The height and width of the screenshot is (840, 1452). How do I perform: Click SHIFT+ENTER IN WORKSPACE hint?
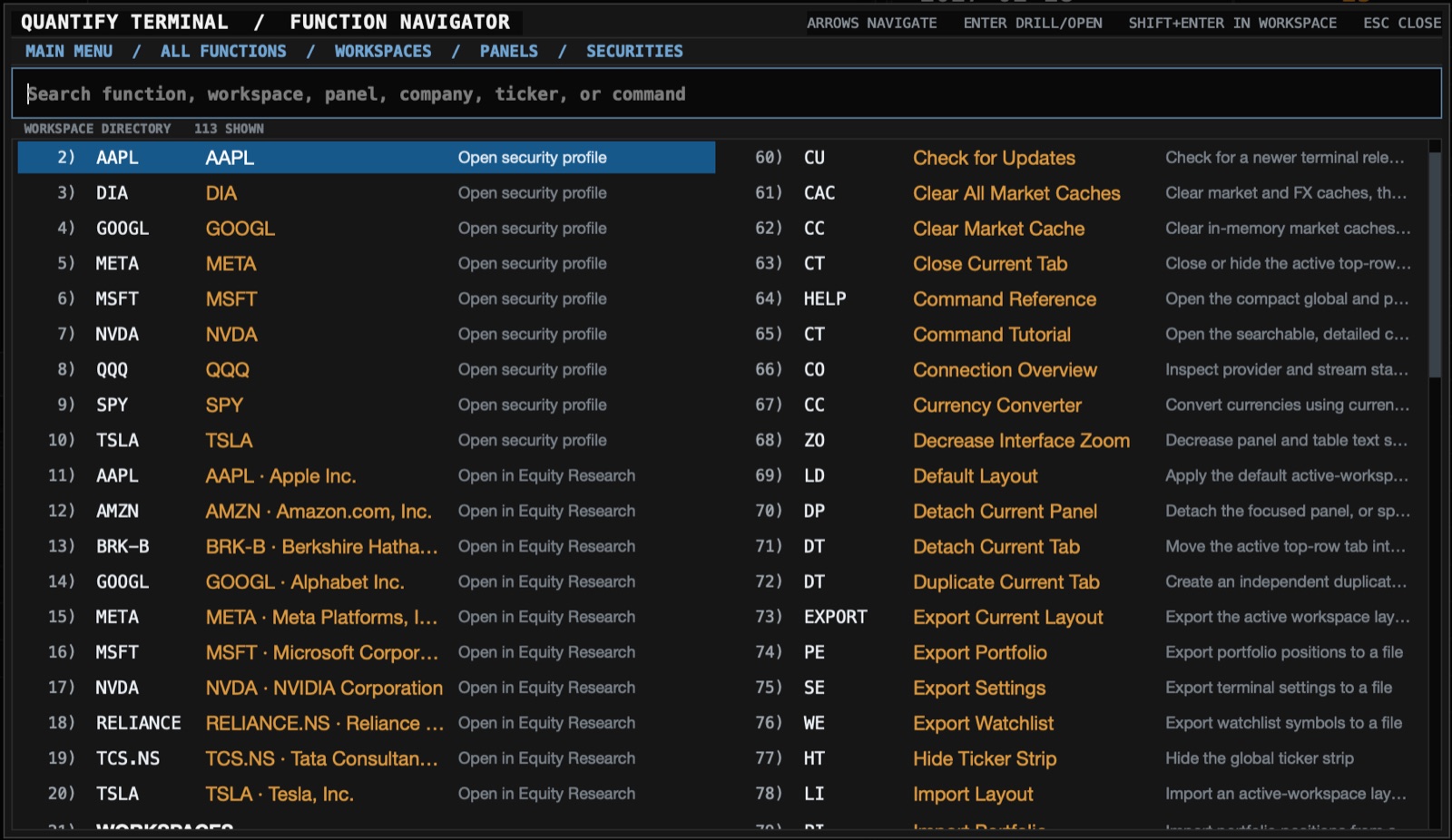1232,23
